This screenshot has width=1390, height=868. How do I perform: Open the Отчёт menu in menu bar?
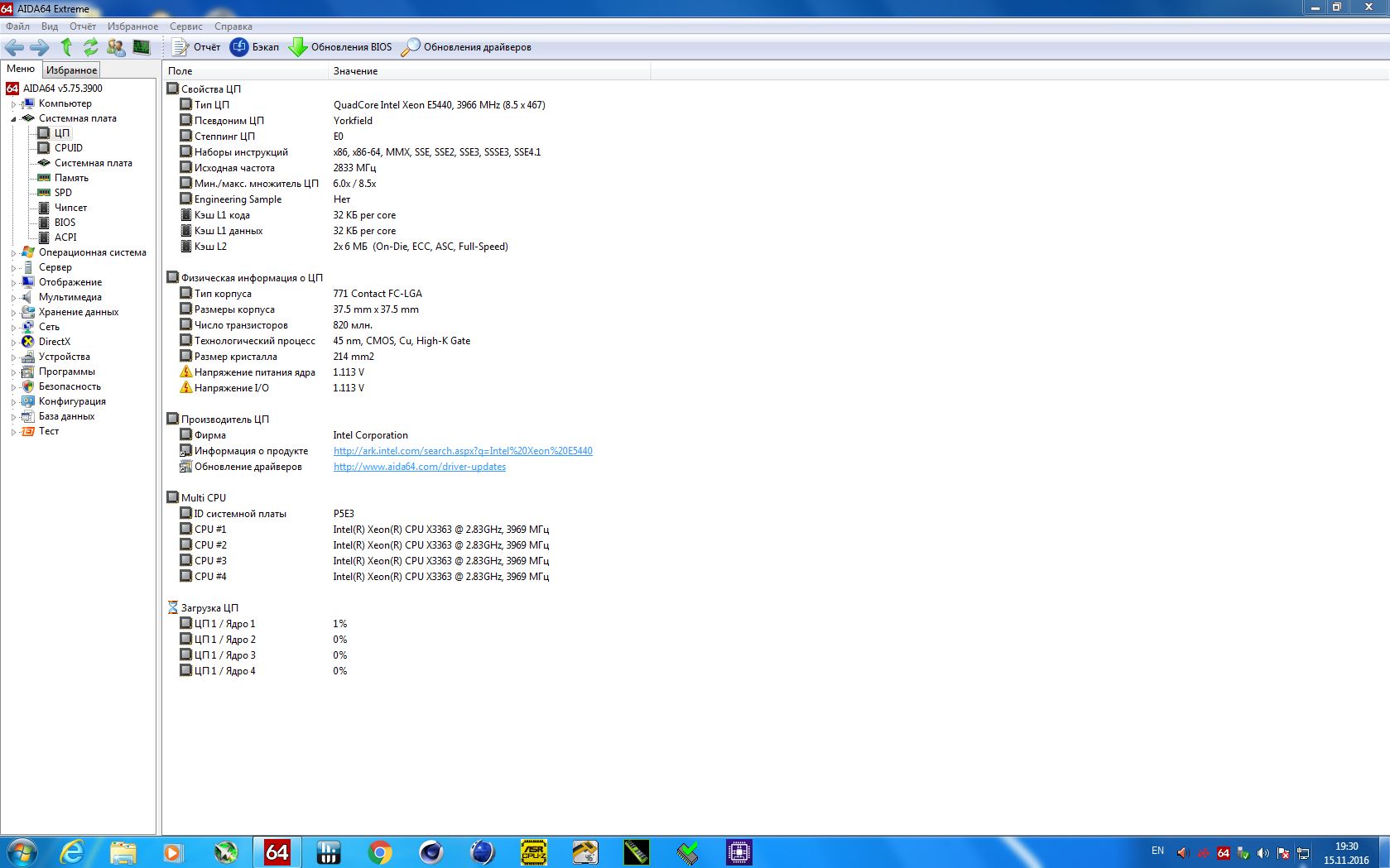83,26
